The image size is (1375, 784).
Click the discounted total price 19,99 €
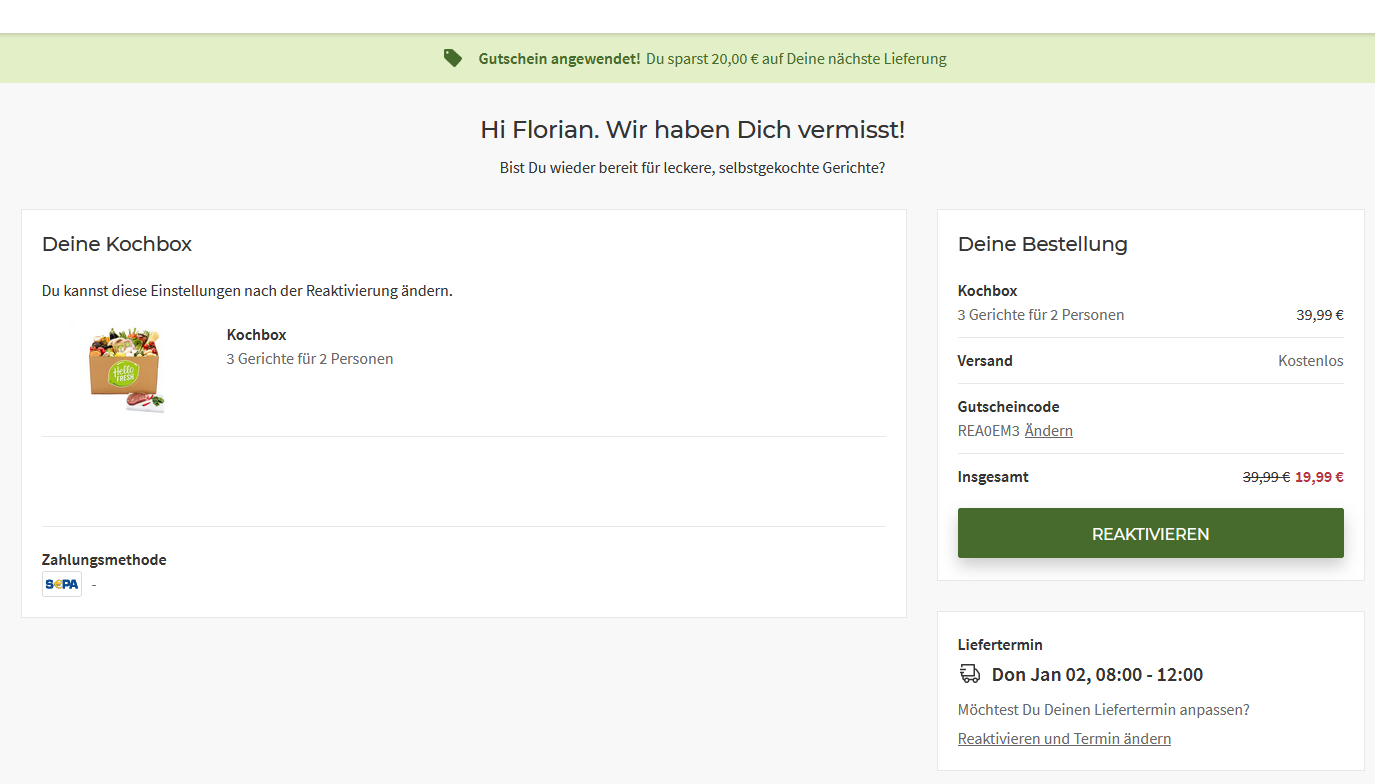pos(1319,477)
